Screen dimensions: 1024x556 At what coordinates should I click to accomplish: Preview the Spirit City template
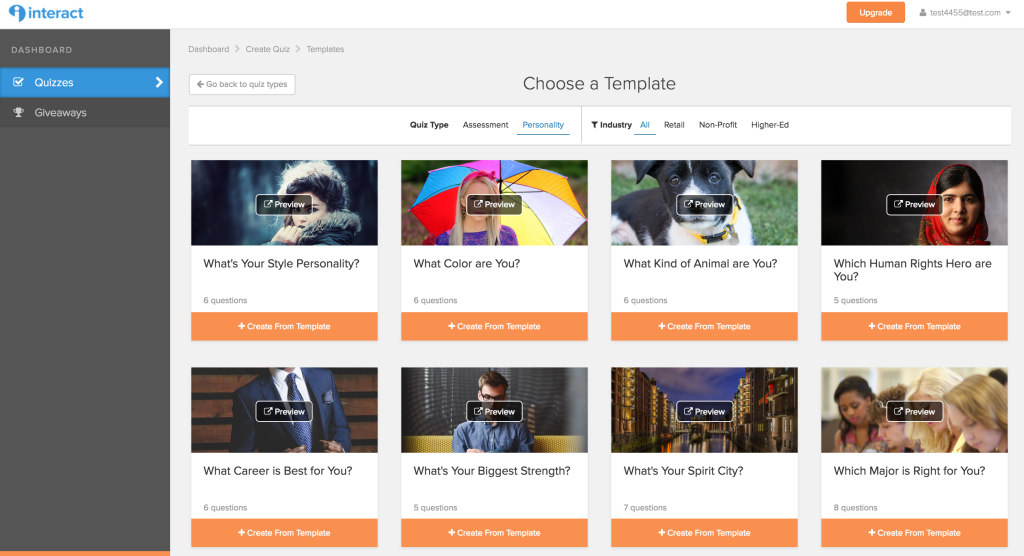(704, 412)
